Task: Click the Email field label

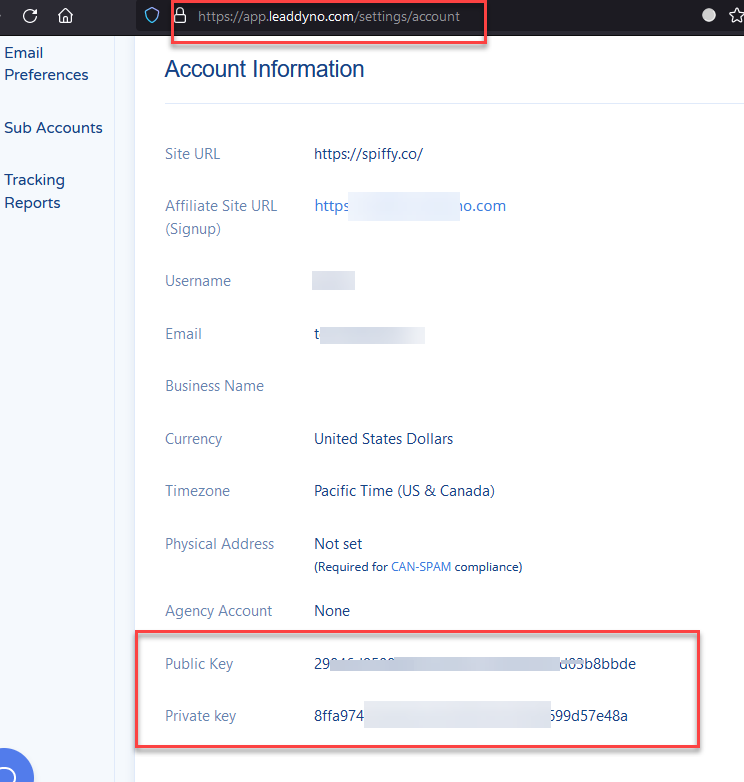Action: pyautogui.click(x=184, y=334)
